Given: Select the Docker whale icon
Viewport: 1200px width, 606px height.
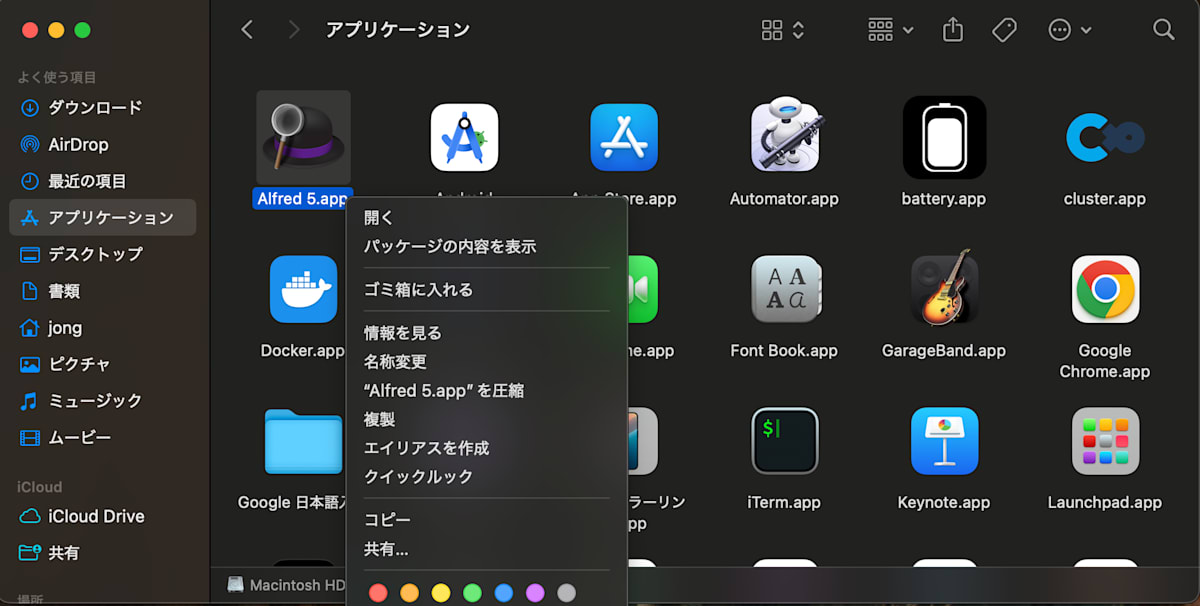Looking at the screenshot, I should [303, 289].
